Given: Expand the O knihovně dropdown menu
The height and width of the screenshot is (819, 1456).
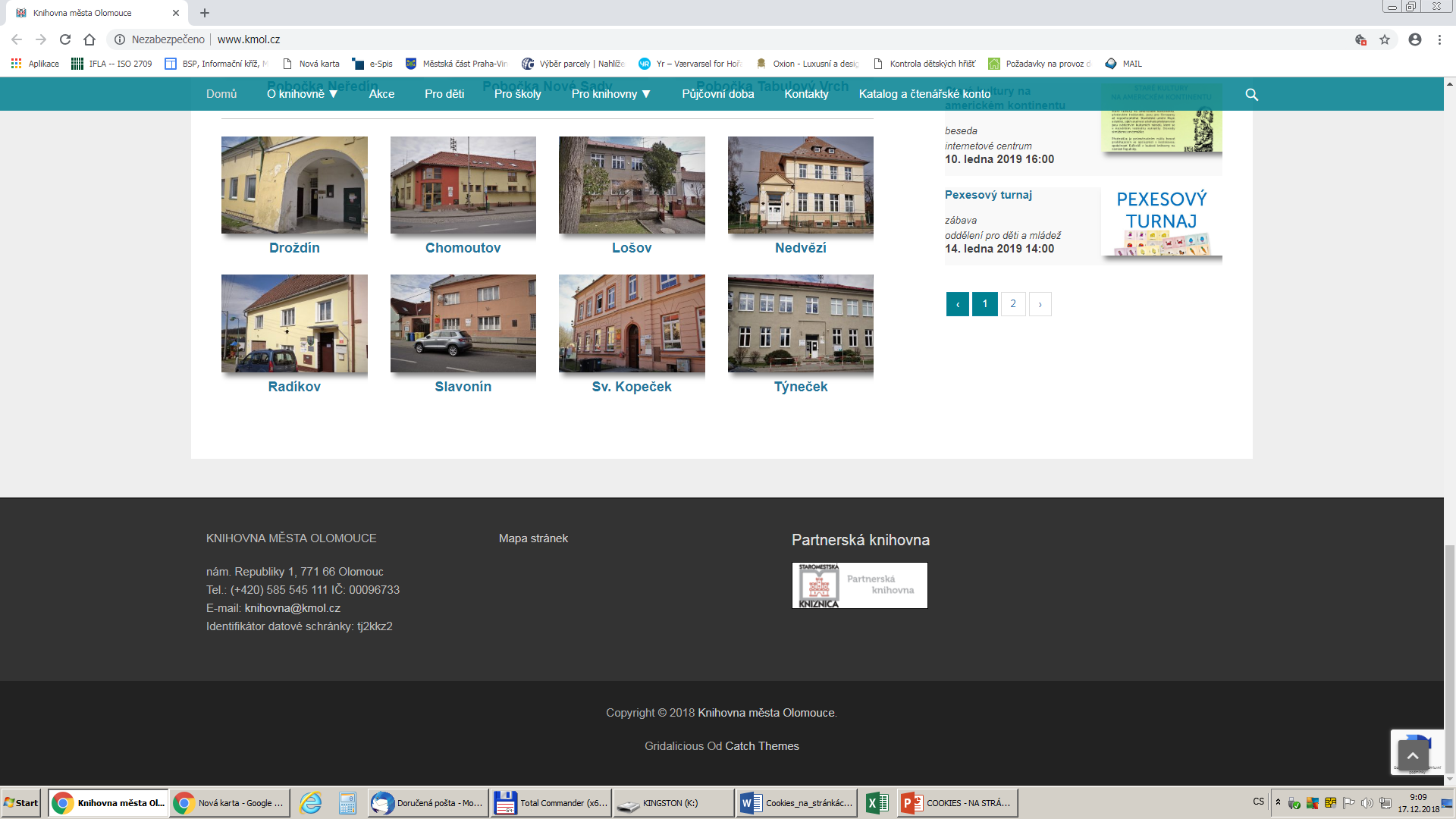Looking at the screenshot, I should (303, 94).
